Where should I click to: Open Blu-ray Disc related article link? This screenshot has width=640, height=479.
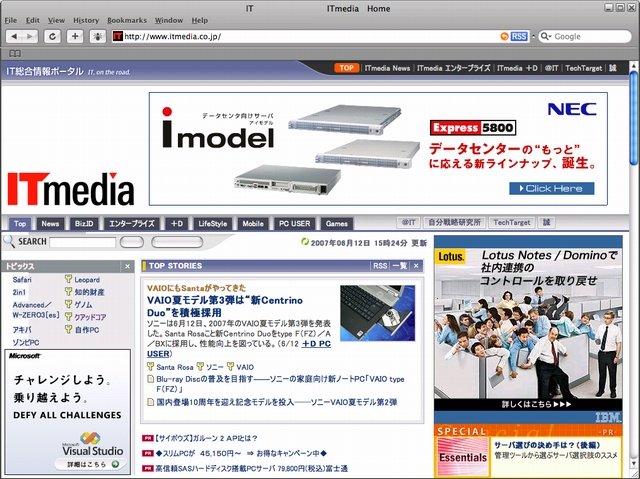coord(280,384)
